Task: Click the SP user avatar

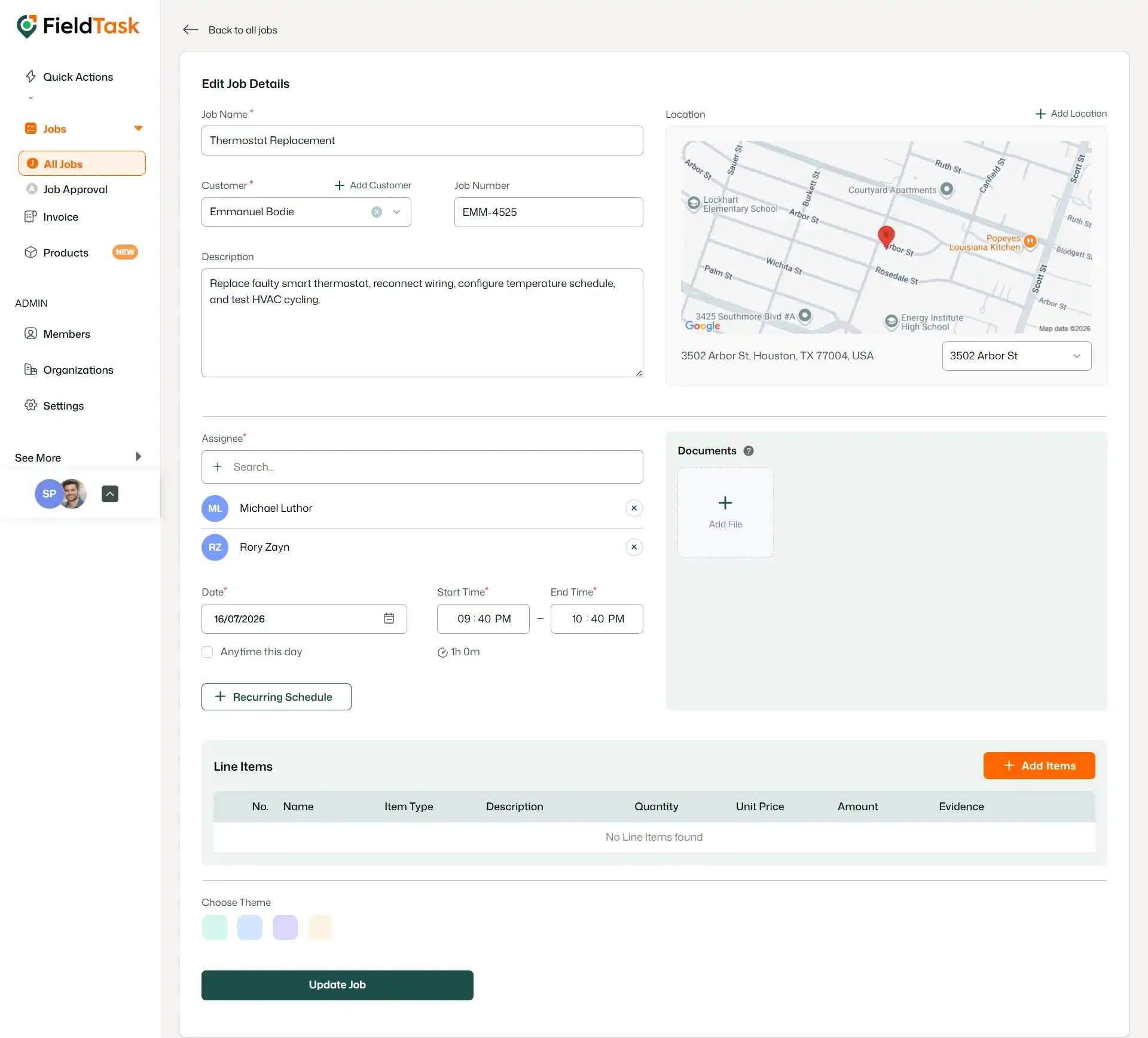Action: tap(49, 494)
